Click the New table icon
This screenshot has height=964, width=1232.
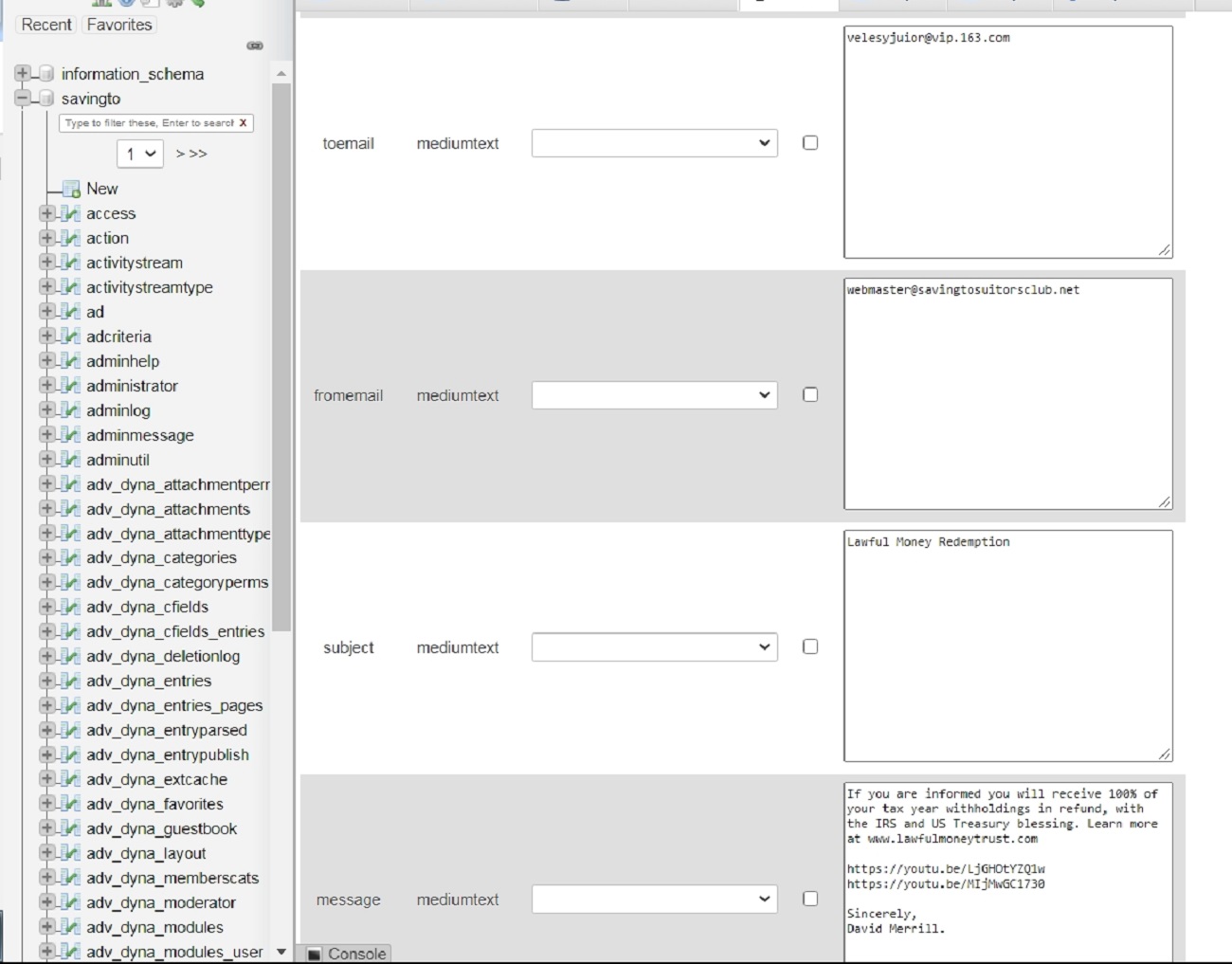71,189
